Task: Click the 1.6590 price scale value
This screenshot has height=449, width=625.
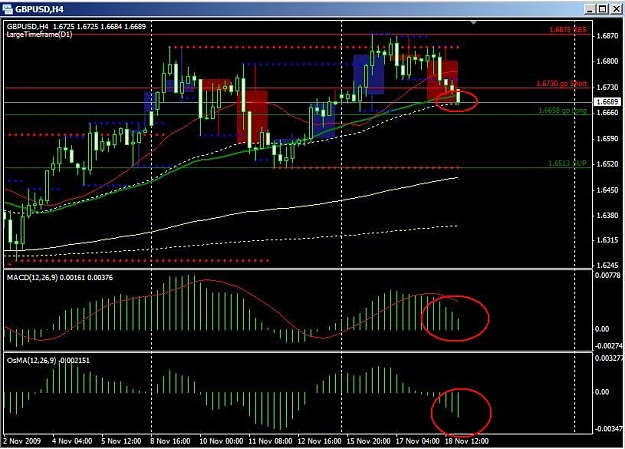Action: coord(607,139)
